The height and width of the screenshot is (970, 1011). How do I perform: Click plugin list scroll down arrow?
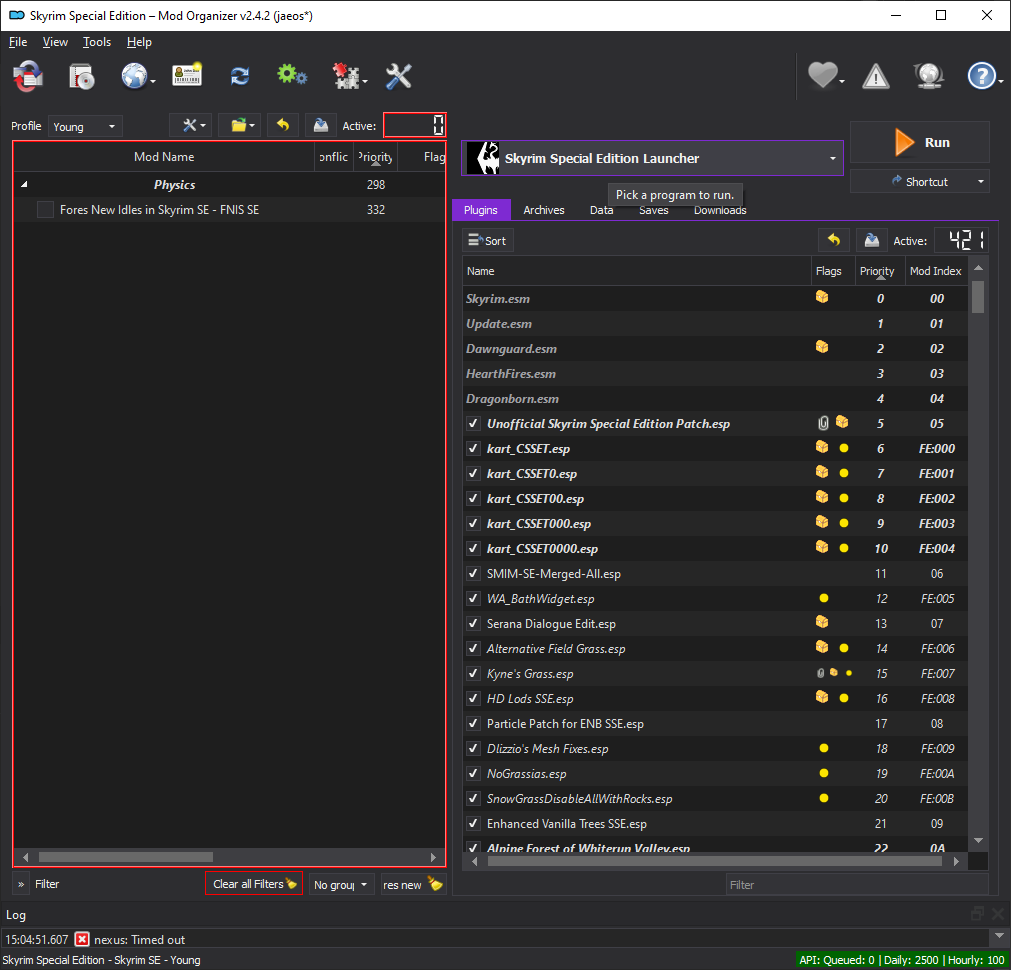pos(978,840)
